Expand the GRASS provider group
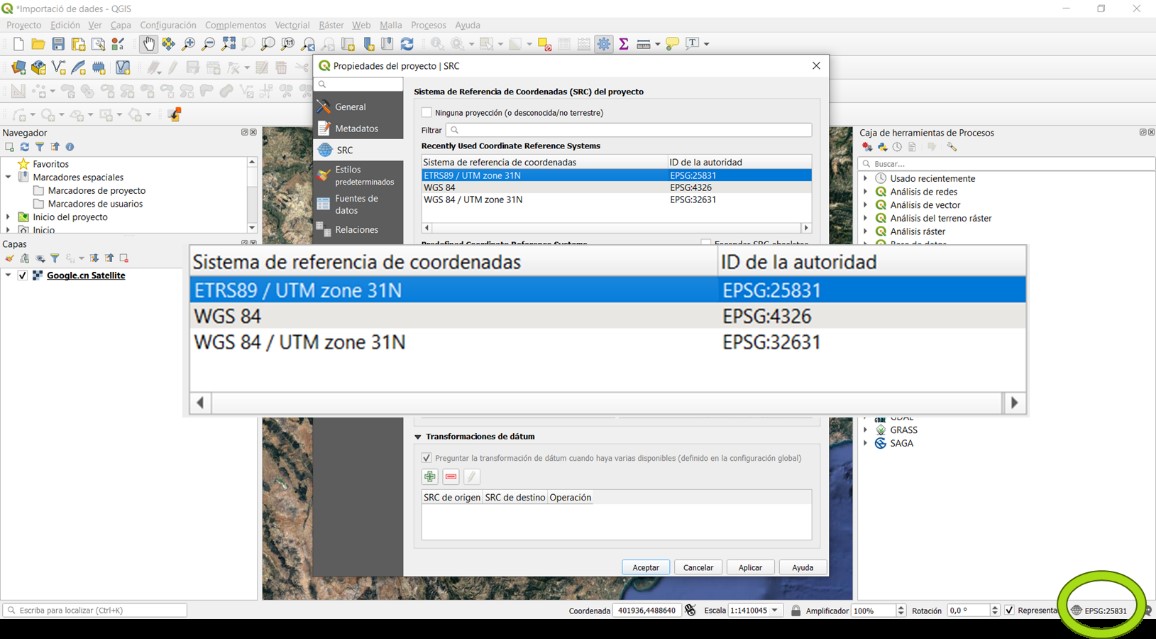This screenshot has width=1156, height=639. [866, 430]
